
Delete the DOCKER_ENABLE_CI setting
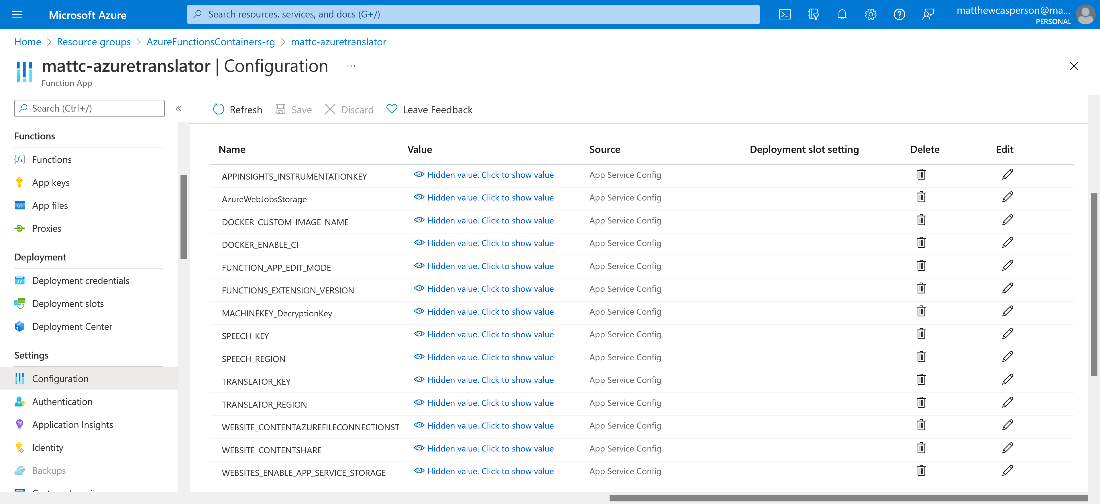tap(921, 242)
